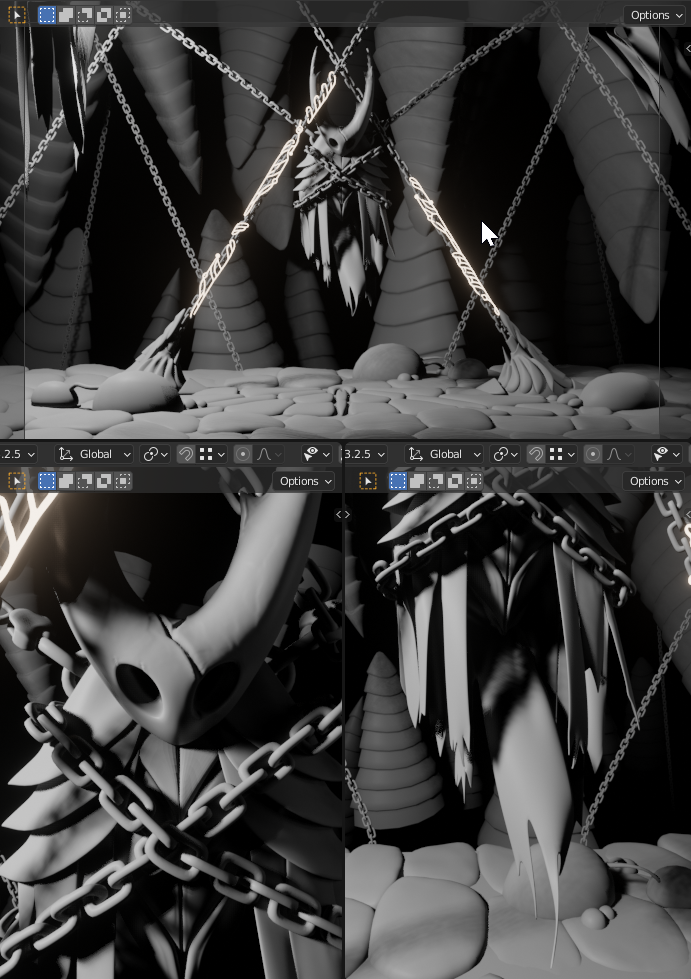Viewport: 691px width, 979px height.
Task: Open the snap elements dropdown above the horned mask viewport
Action: (212, 454)
